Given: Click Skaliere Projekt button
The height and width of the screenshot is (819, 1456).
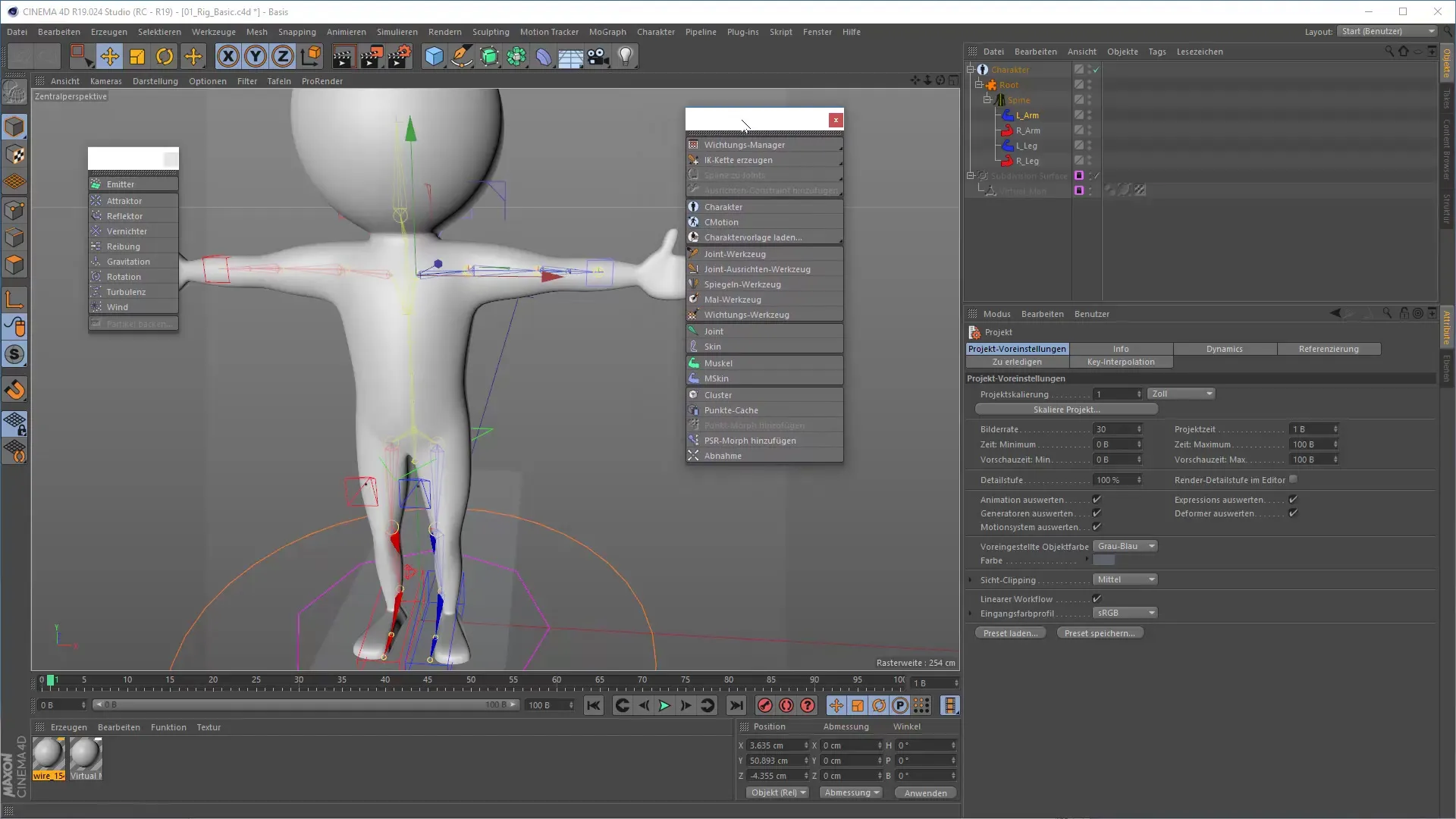Looking at the screenshot, I should [x=1066, y=409].
